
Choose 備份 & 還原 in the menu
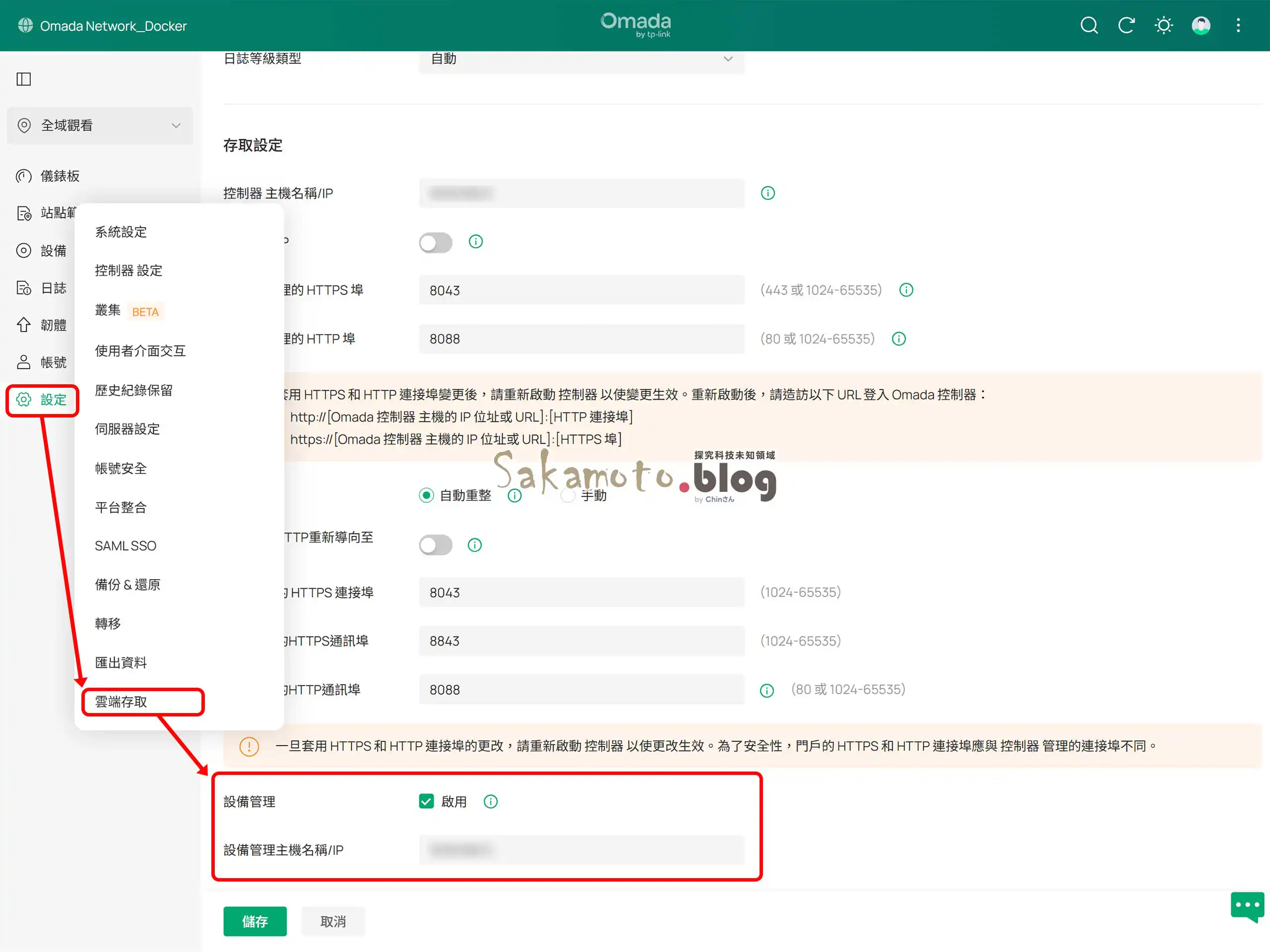(x=127, y=584)
